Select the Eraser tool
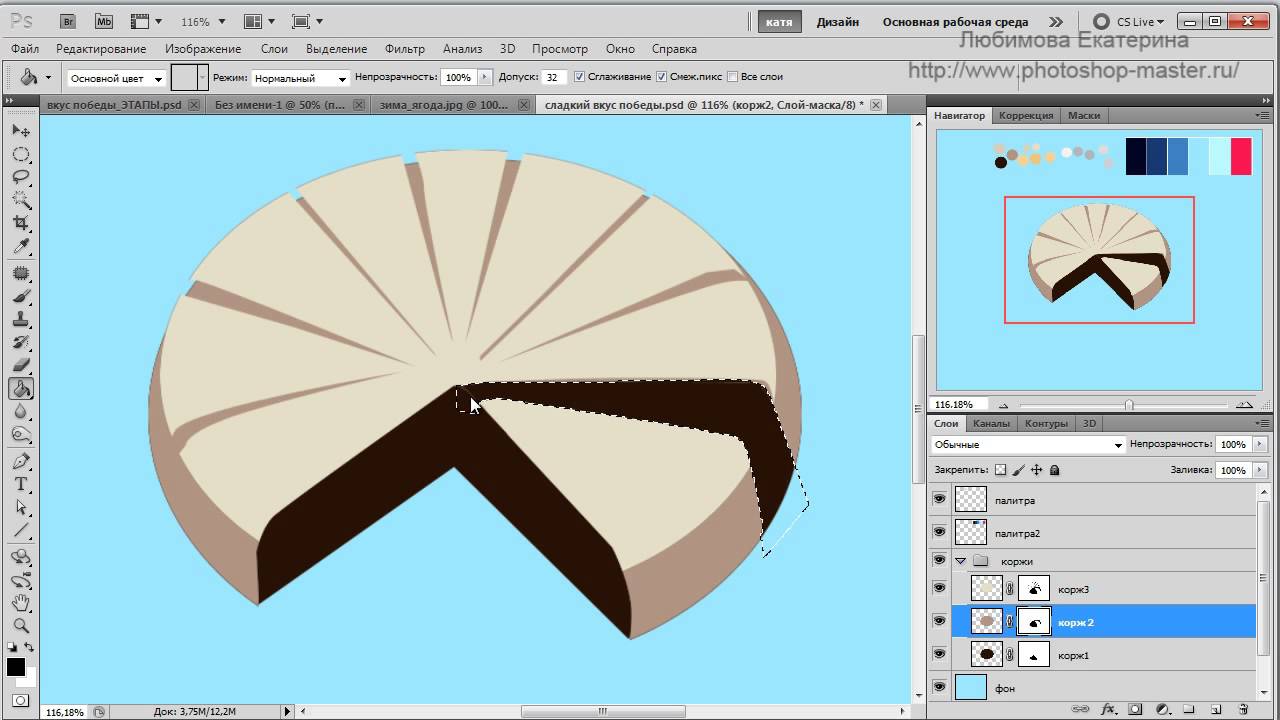 [x=21, y=365]
